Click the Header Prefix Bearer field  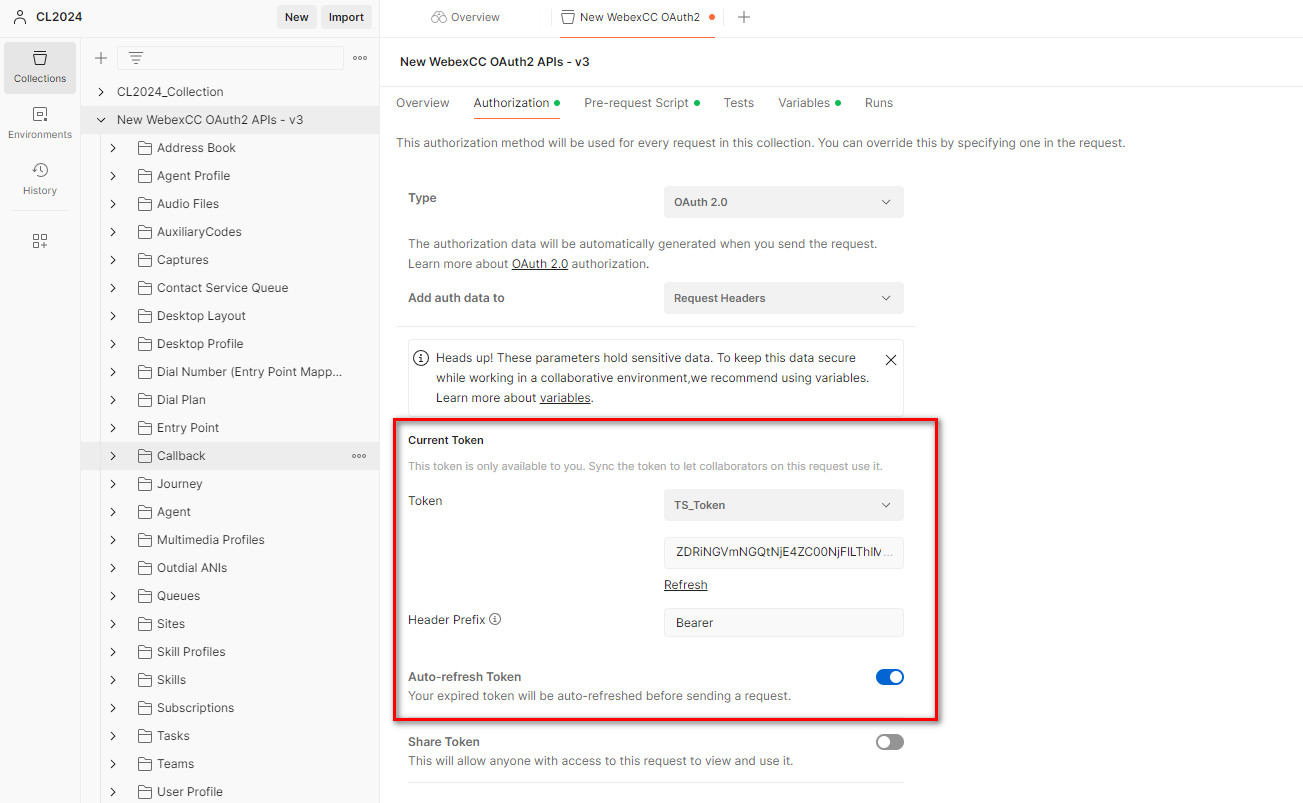(x=783, y=623)
